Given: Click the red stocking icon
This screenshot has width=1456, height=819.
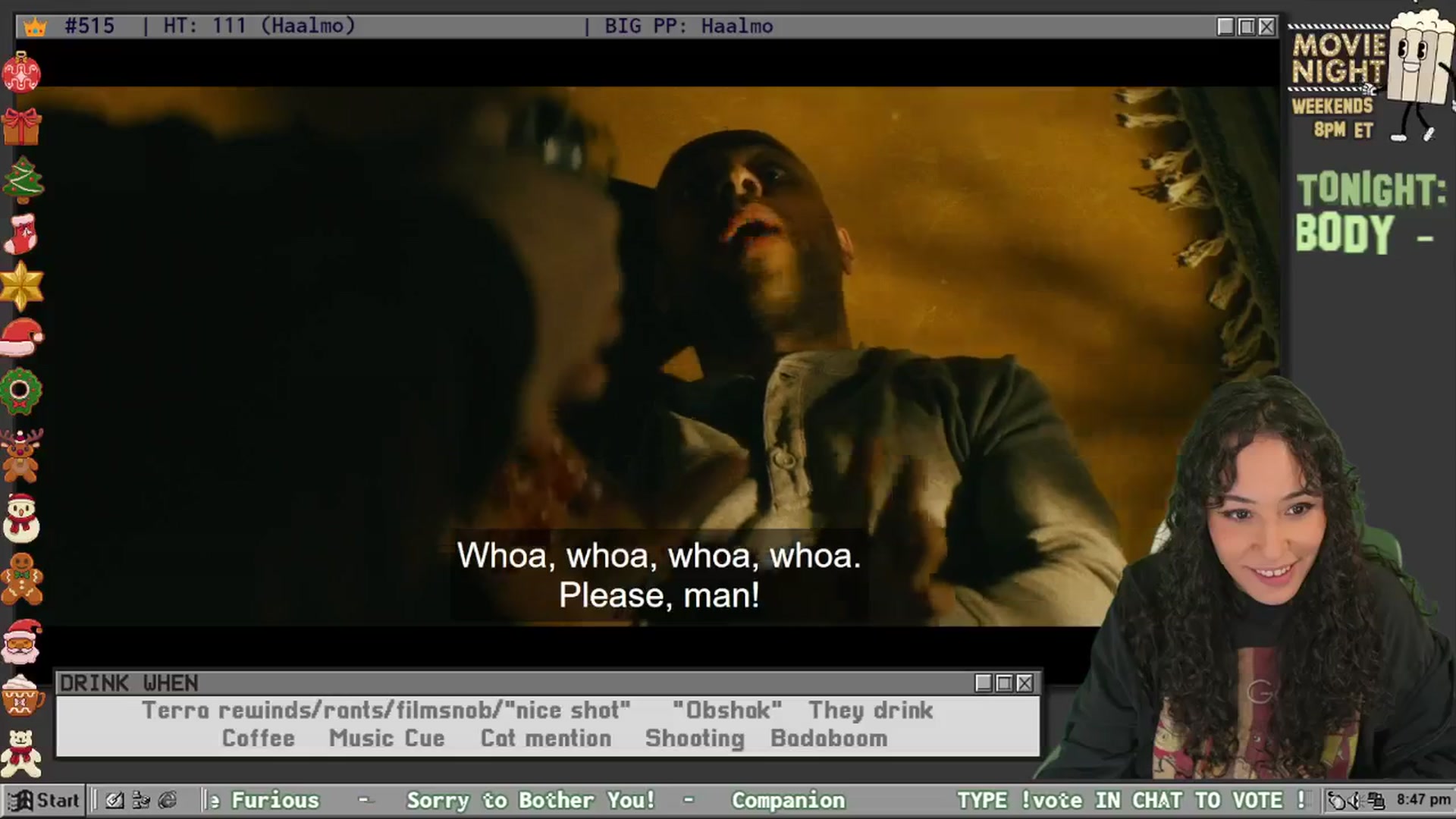Looking at the screenshot, I should tap(21, 233).
